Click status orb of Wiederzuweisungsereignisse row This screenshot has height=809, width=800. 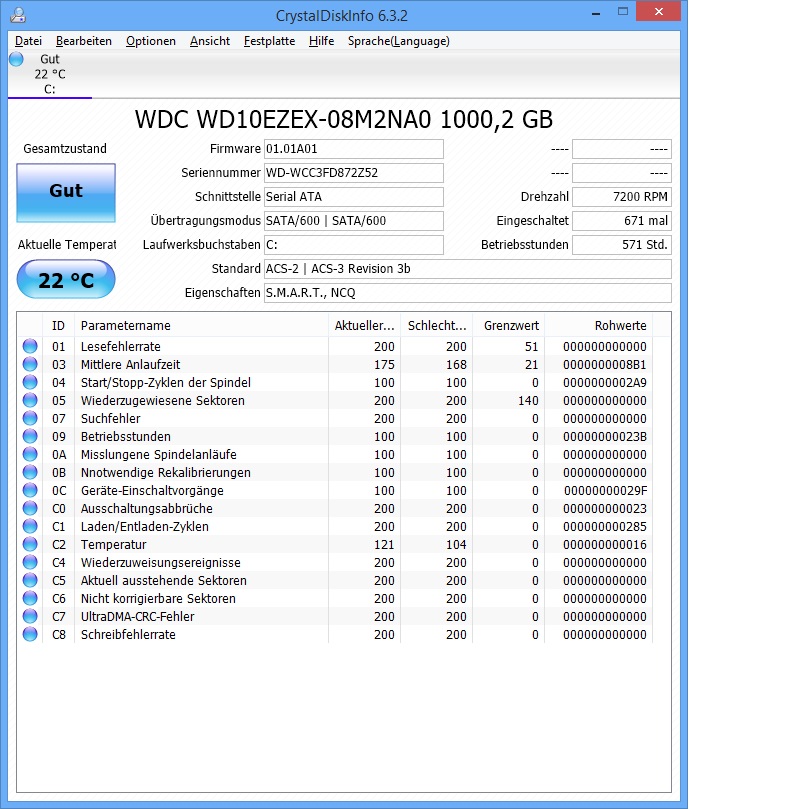(x=30, y=562)
